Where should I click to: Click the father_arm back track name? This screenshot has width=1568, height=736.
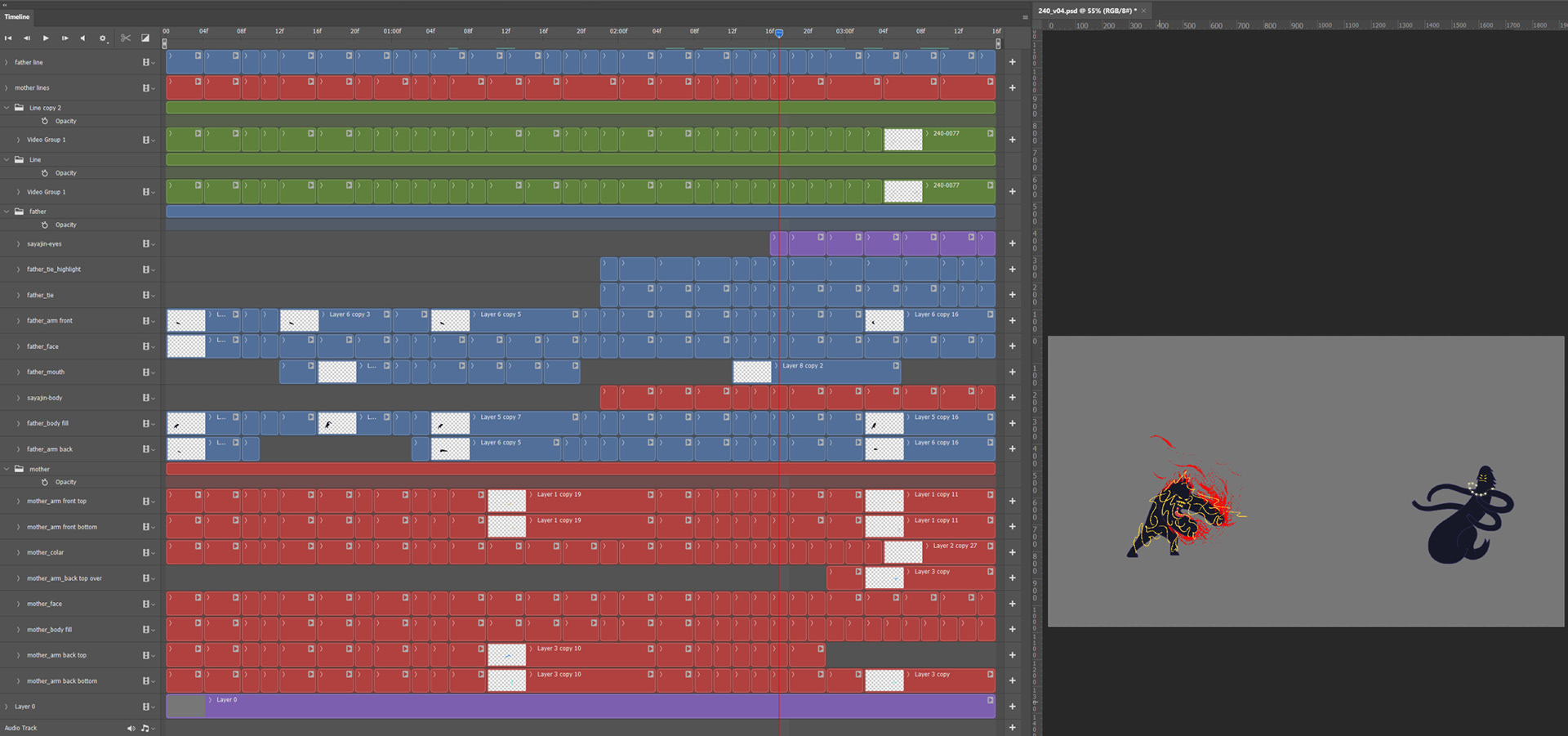(x=50, y=449)
